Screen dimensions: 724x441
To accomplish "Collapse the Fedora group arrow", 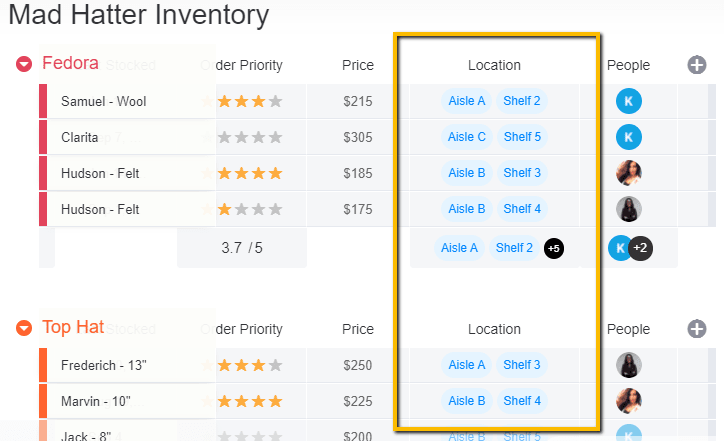I will [x=24, y=65].
